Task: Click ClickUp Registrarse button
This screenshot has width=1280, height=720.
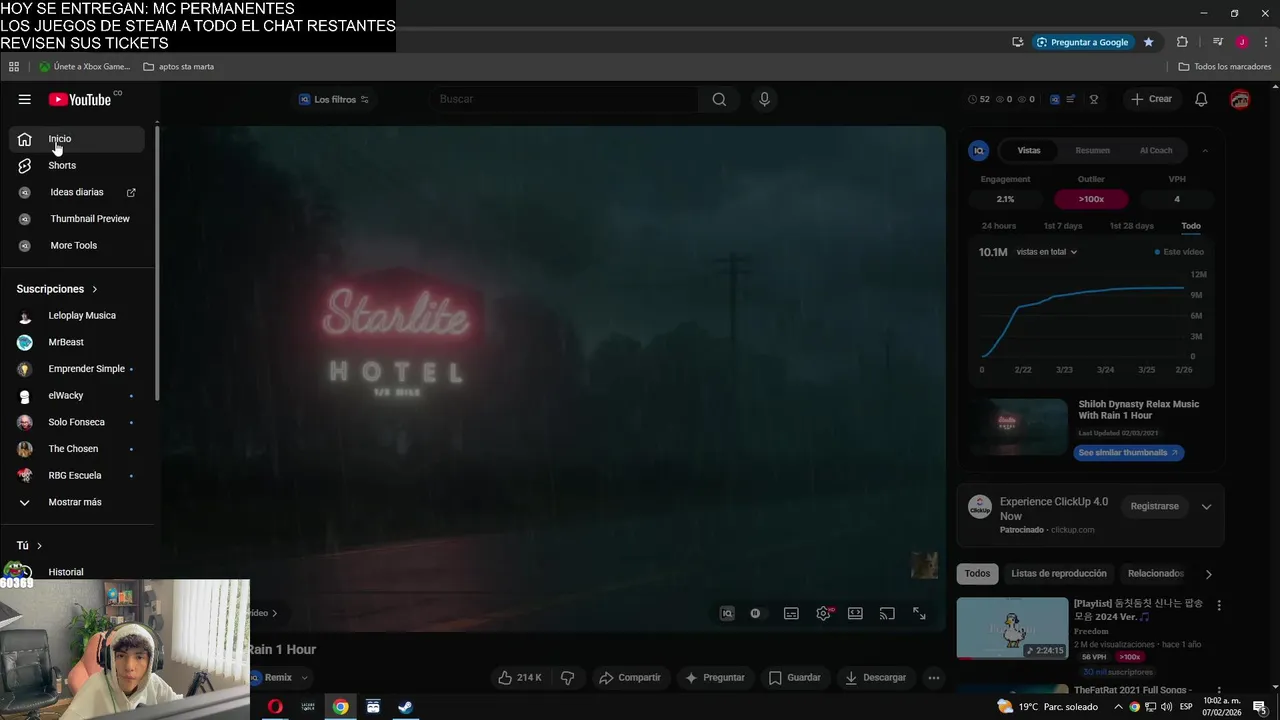Action: [x=1154, y=506]
